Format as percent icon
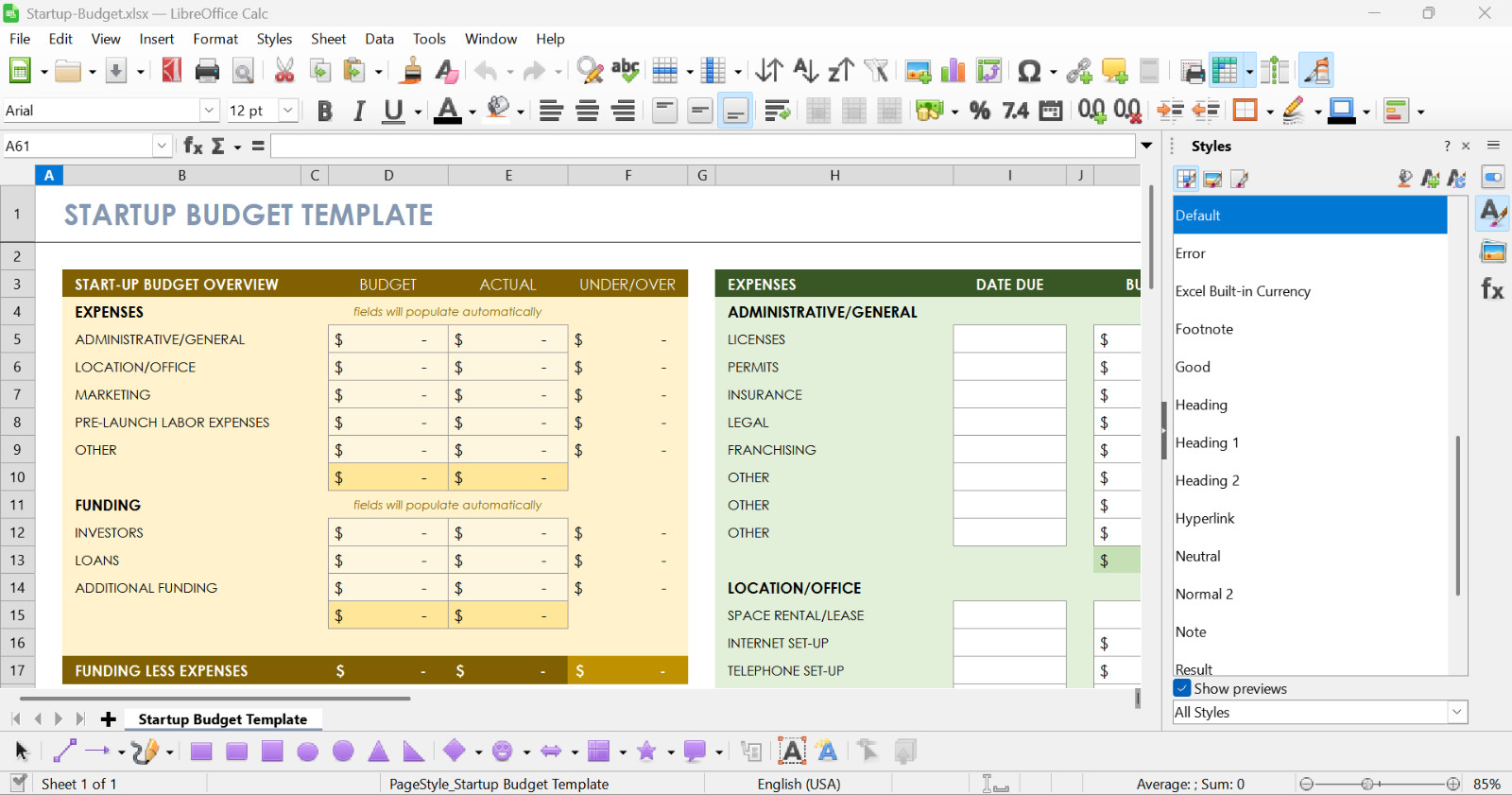The image size is (1512, 795). 980,111
